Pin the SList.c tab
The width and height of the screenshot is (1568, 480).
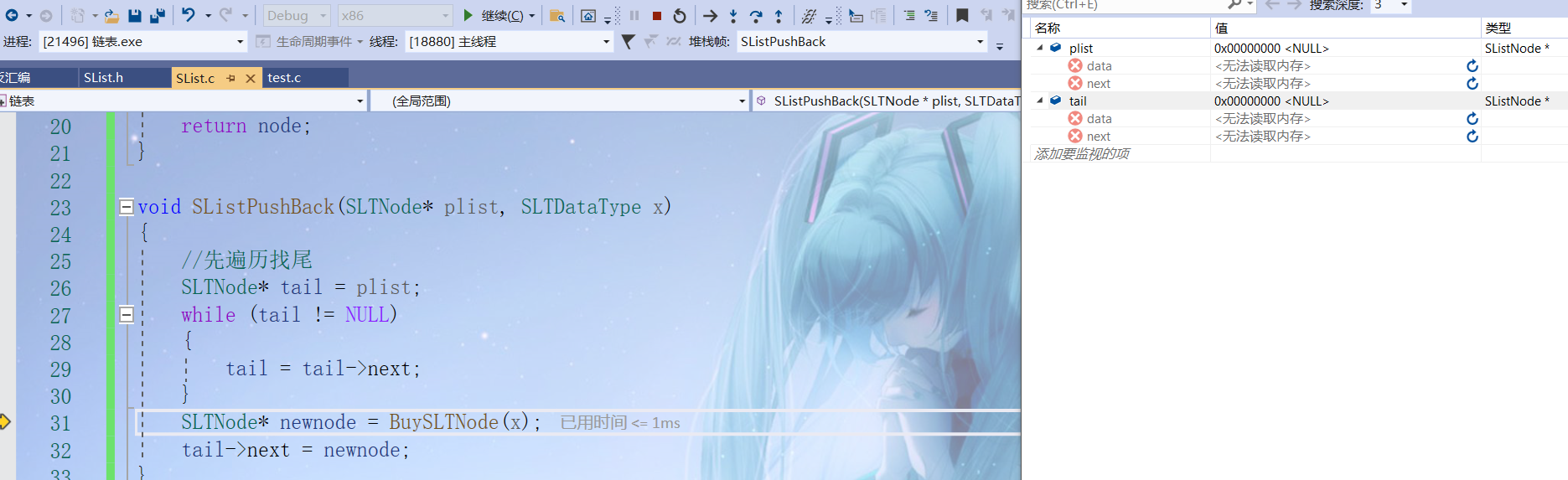pos(231,78)
